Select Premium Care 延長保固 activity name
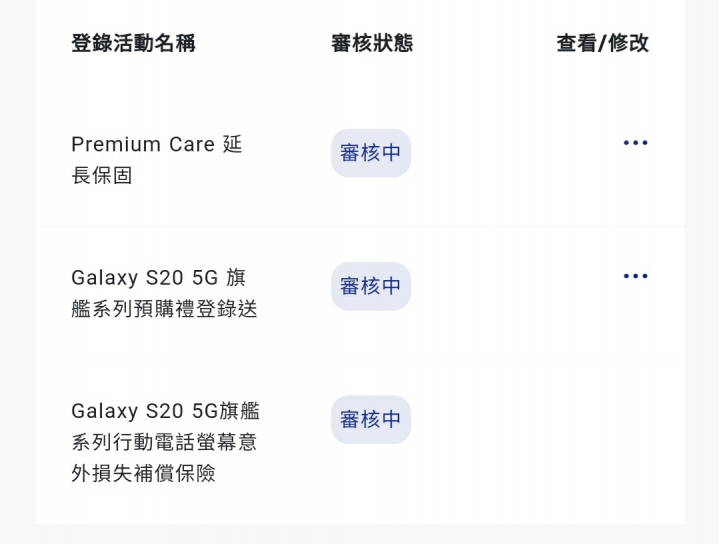The width and height of the screenshot is (720, 544). (157, 160)
